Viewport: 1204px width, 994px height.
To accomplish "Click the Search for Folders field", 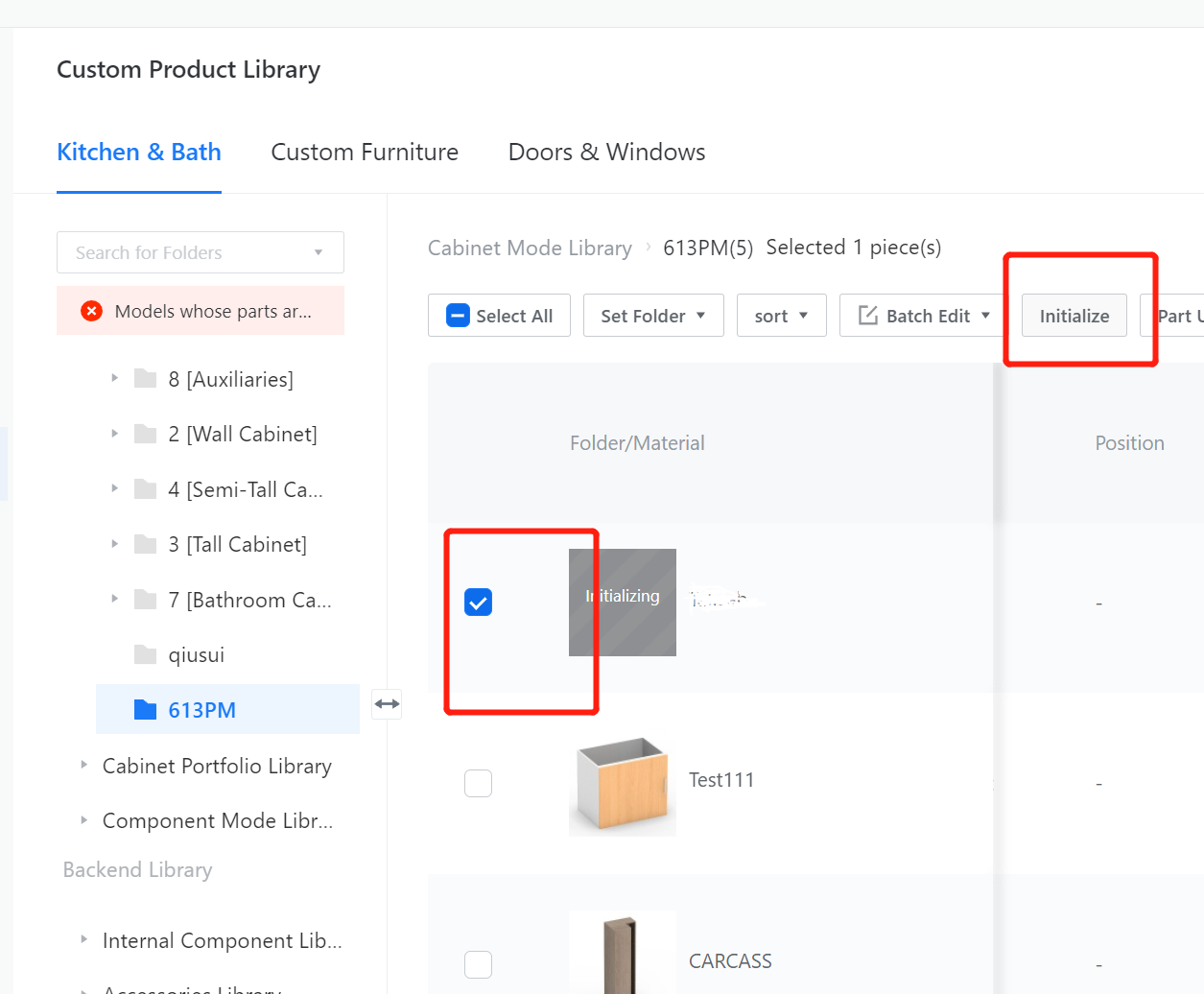I will pos(192,252).
